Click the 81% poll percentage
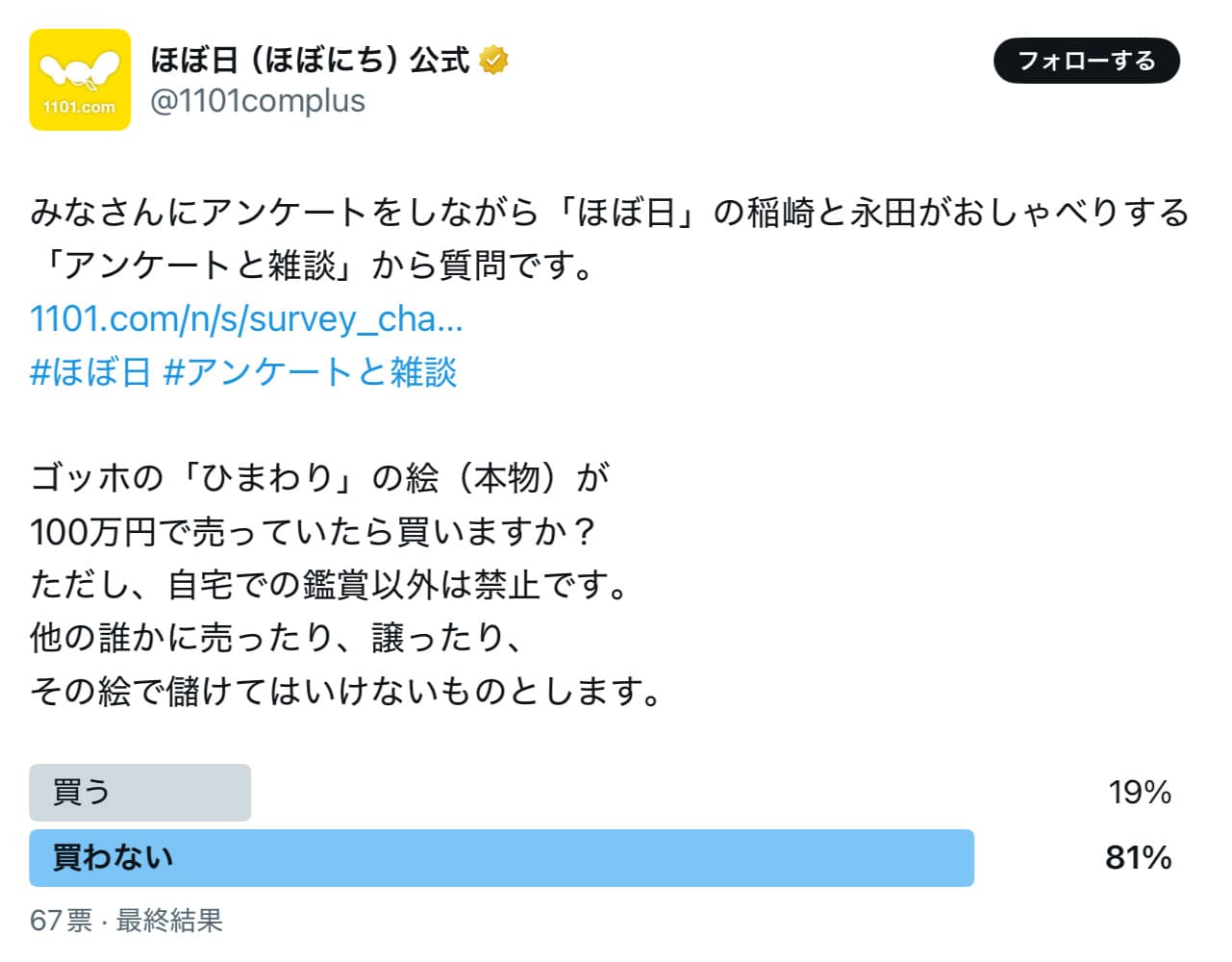 [x=1138, y=858]
